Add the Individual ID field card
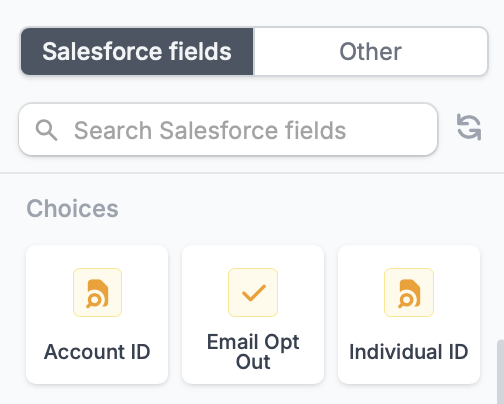504x404 pixels. 409,315
